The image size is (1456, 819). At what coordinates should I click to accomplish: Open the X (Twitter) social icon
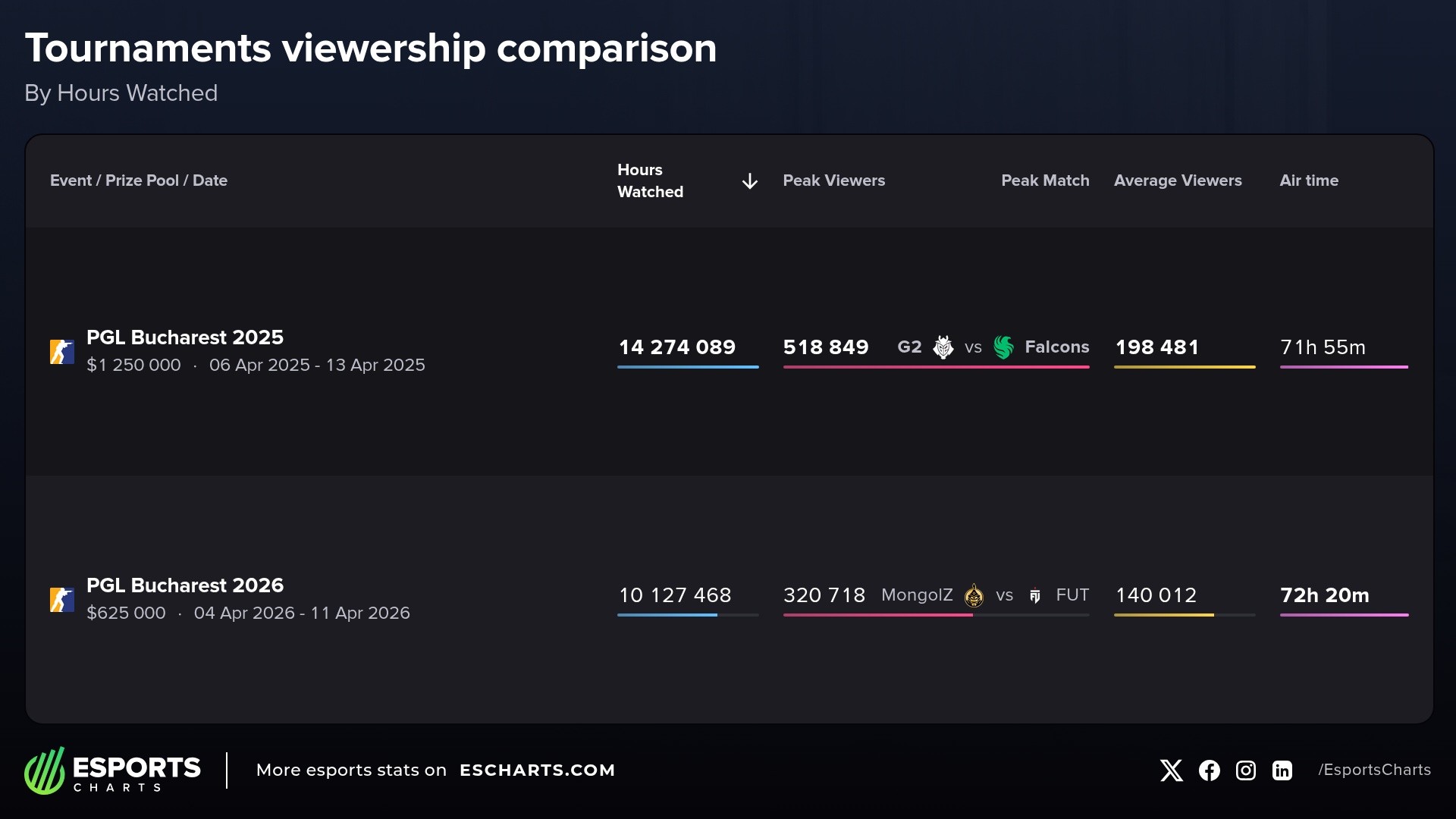1172,770
